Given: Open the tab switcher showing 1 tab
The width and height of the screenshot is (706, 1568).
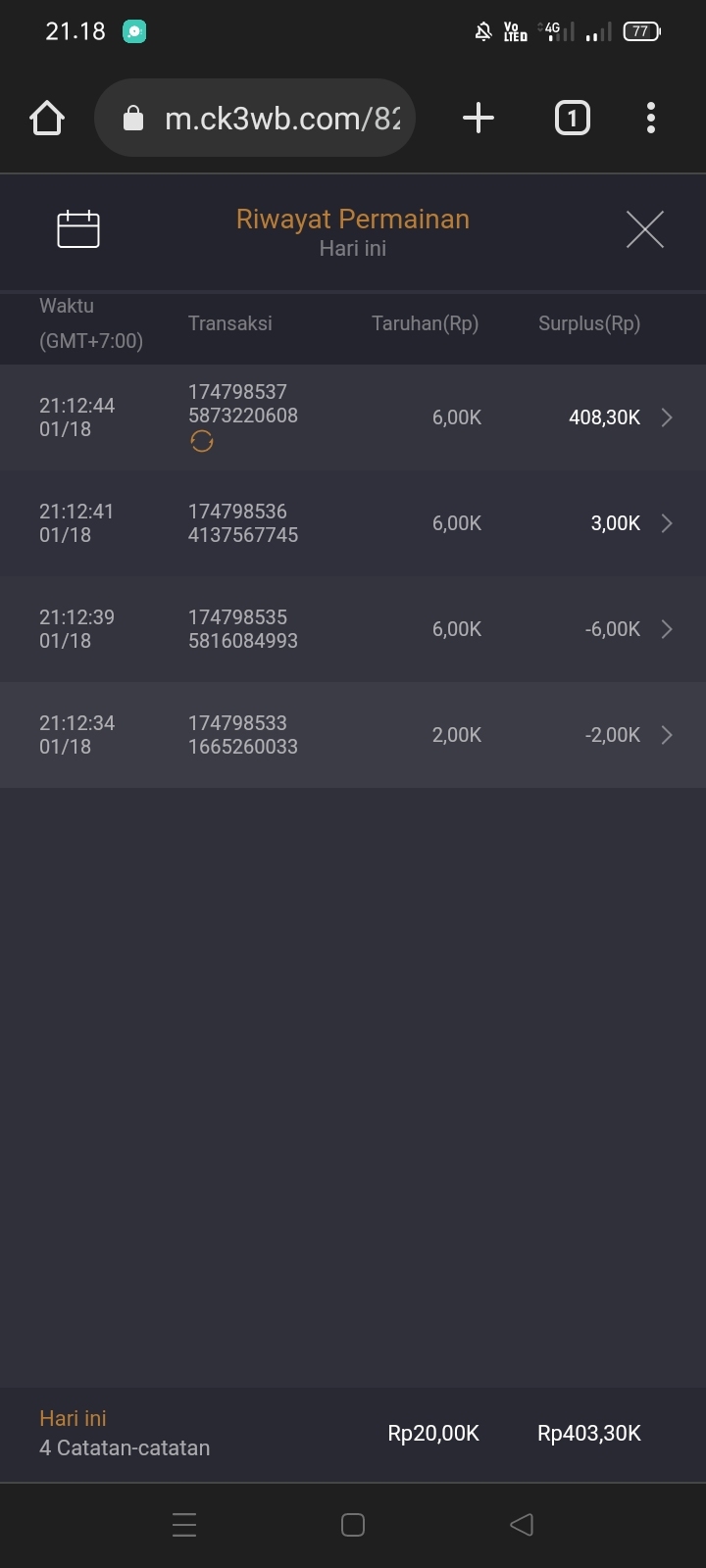Looking at the screenshot, I should tap(573, 119).
